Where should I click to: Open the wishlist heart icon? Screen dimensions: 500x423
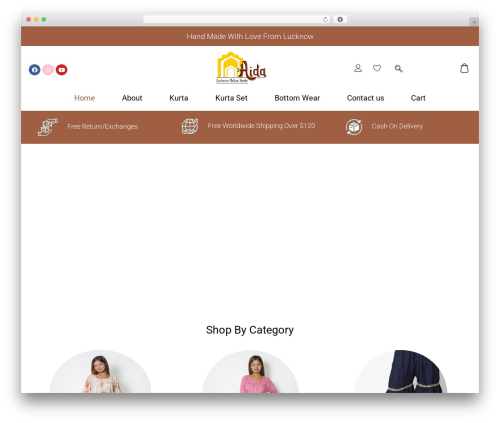pos(377,68)
